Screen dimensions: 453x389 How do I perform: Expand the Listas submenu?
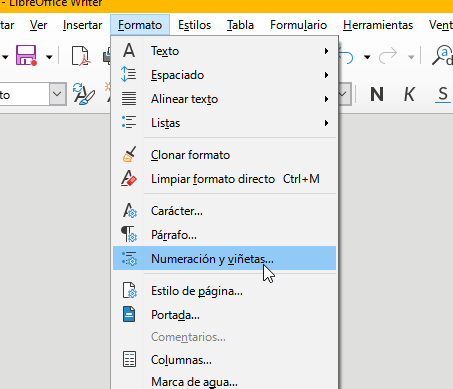pos(224,123)
